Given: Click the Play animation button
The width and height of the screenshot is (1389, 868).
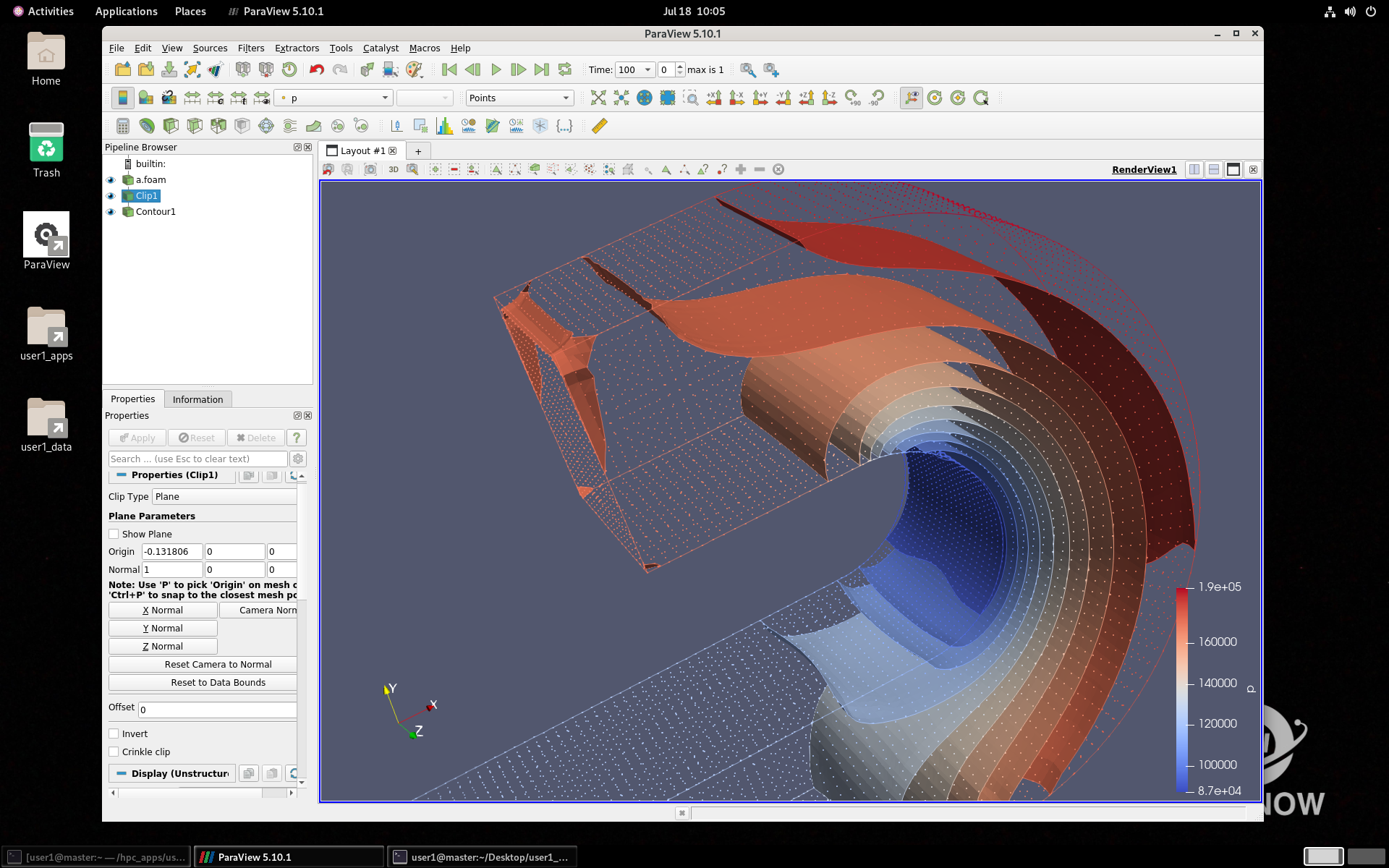Looking at the screenshot, I should [x=496, y=69].
